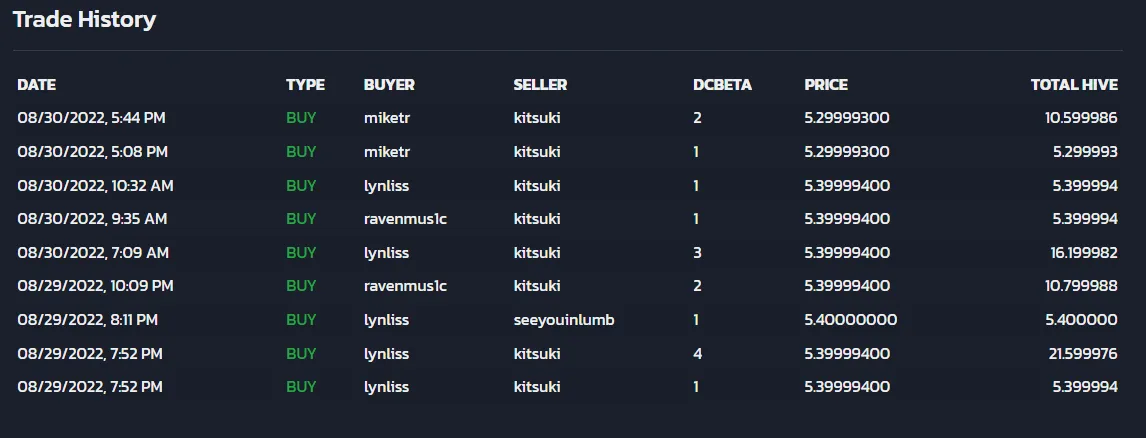
Task: Open seller seeyouinlumb profile
Action: 563,320
